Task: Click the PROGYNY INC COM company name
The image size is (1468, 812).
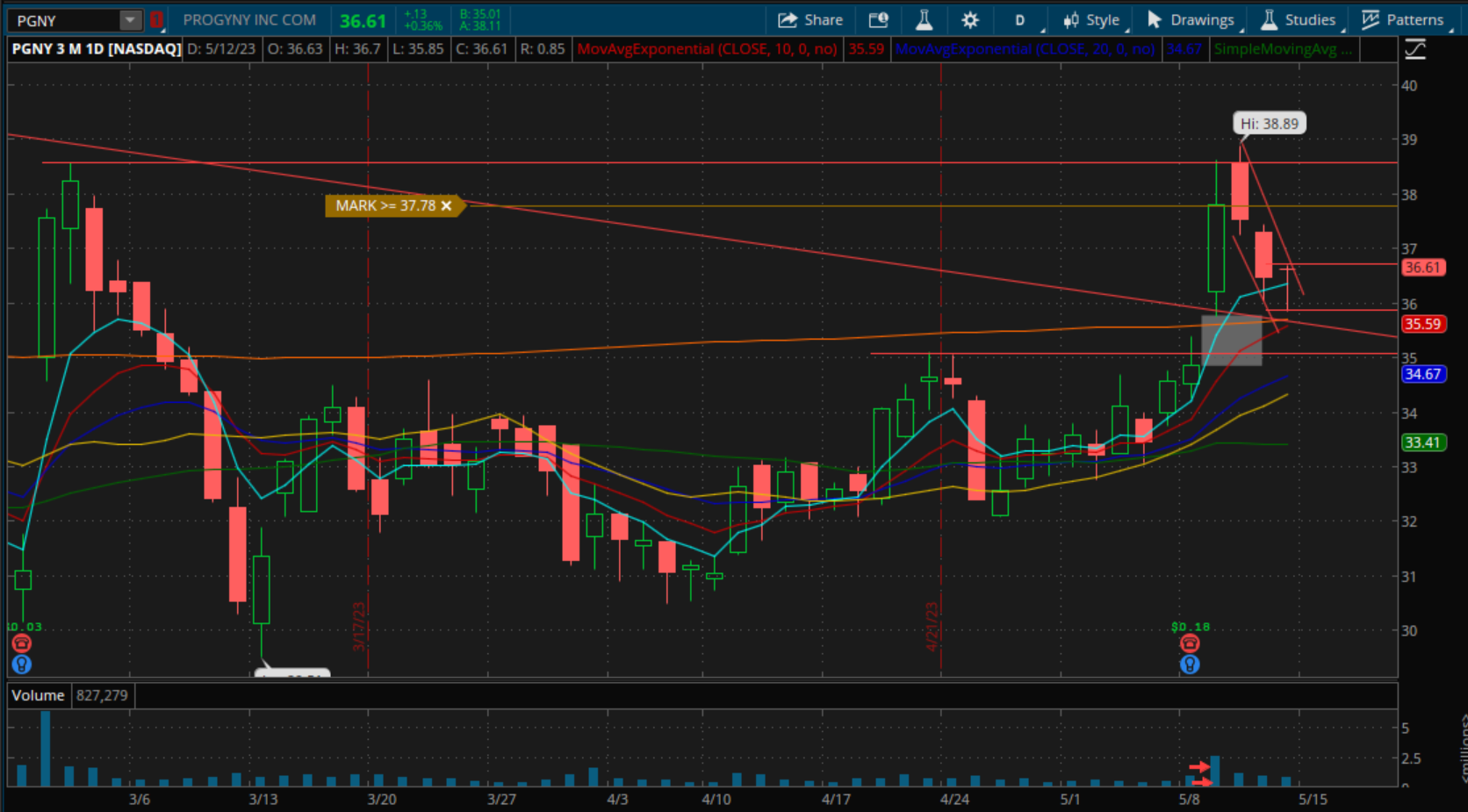Action: 249,20
